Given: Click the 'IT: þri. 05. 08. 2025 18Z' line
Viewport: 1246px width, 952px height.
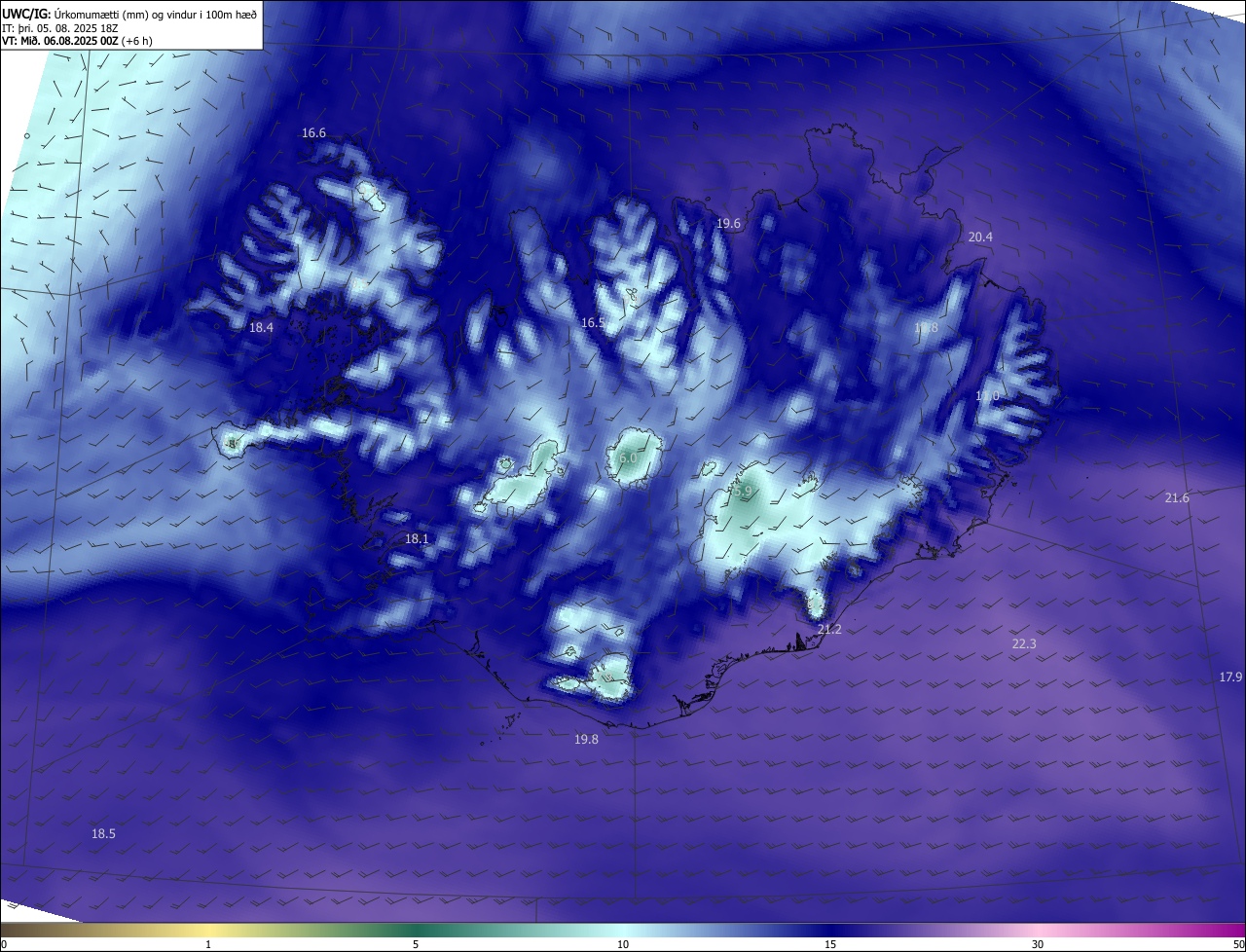Looking at the screenshot, I should (60, 28).
